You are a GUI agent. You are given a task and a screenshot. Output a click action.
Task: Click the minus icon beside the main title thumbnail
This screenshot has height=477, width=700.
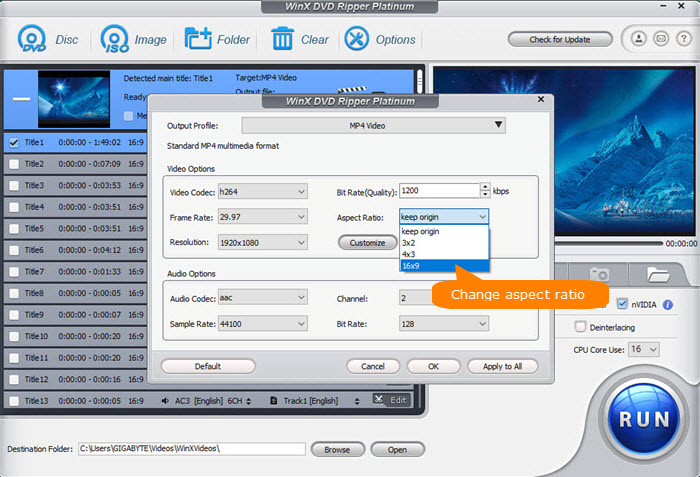click(x=21, y=99)
